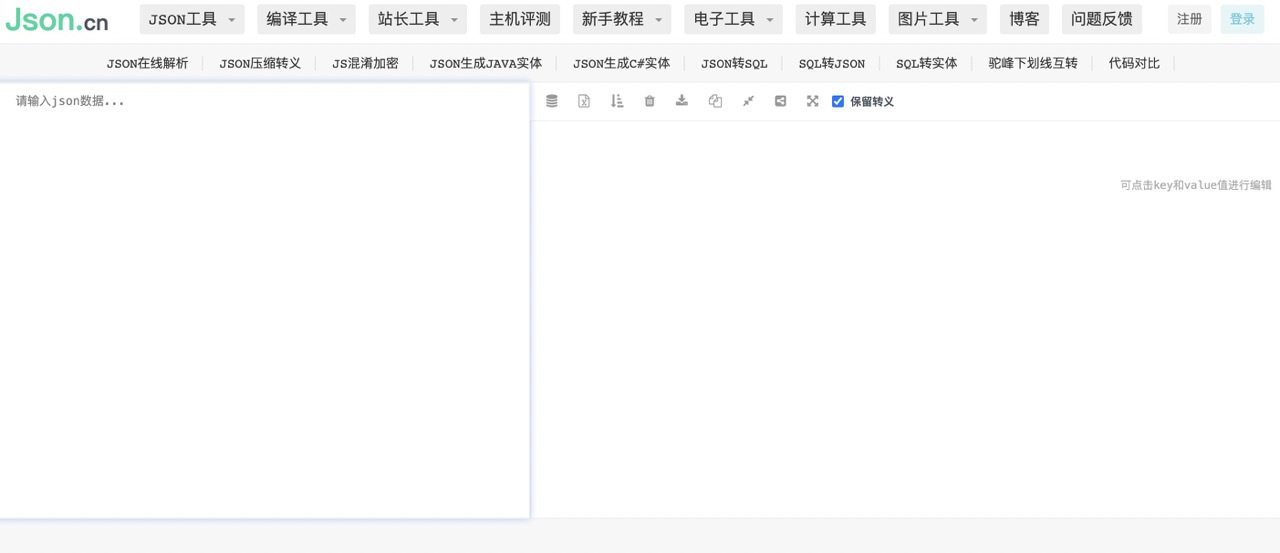Image resolution: width=1280 pixels, height=553 pixels.
Task: Open the JSON转SQL link
Action: [x=734, y=63]
